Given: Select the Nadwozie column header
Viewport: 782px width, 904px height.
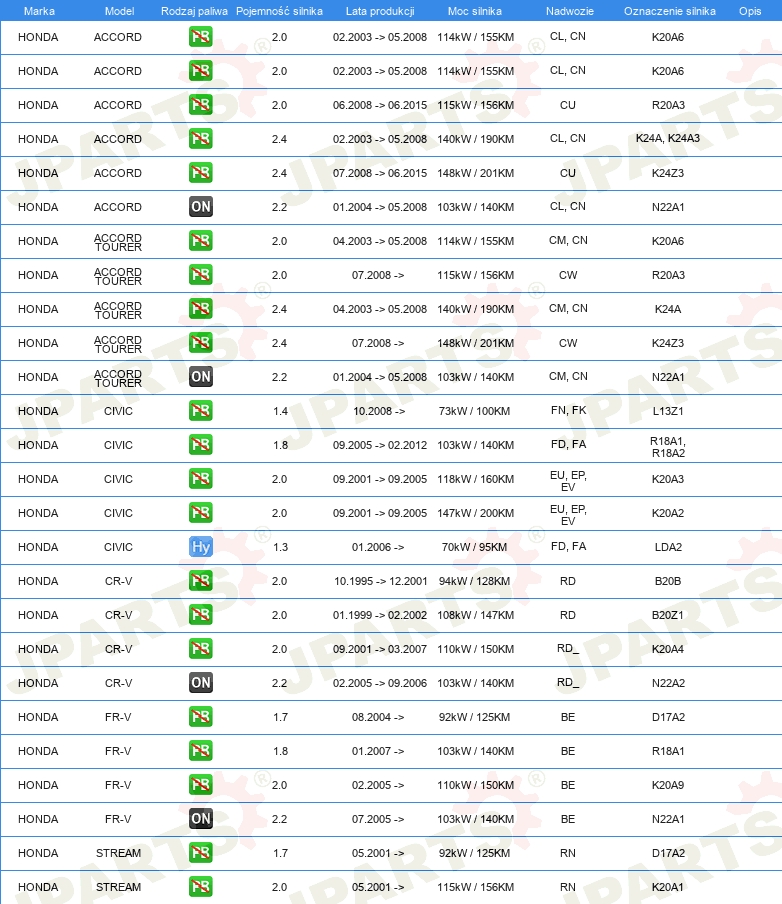Looking at the screenshot, I should tap(570, 11).
